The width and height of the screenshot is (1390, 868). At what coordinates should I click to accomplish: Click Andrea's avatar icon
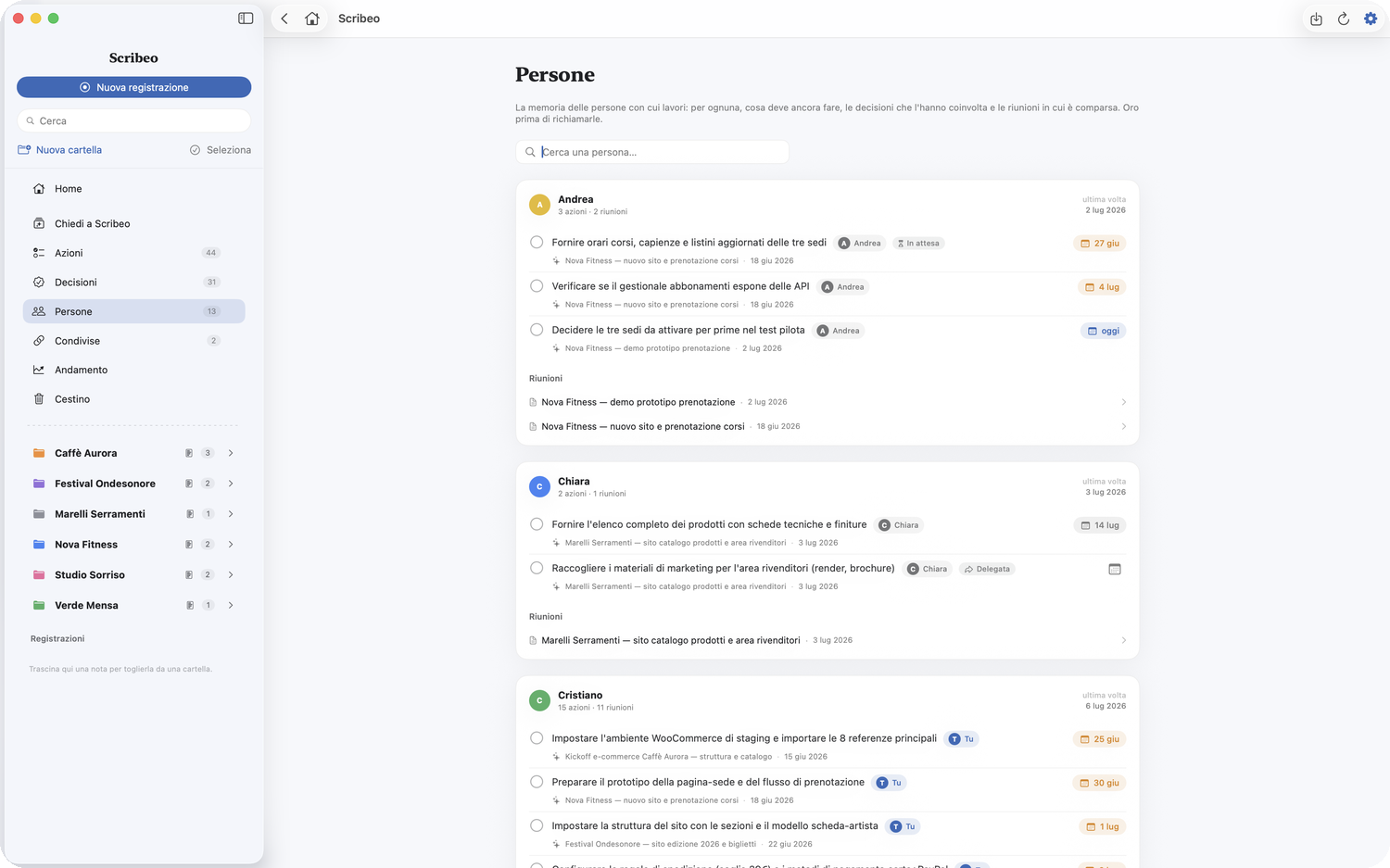pyautogui.click(x=539, y=205)
